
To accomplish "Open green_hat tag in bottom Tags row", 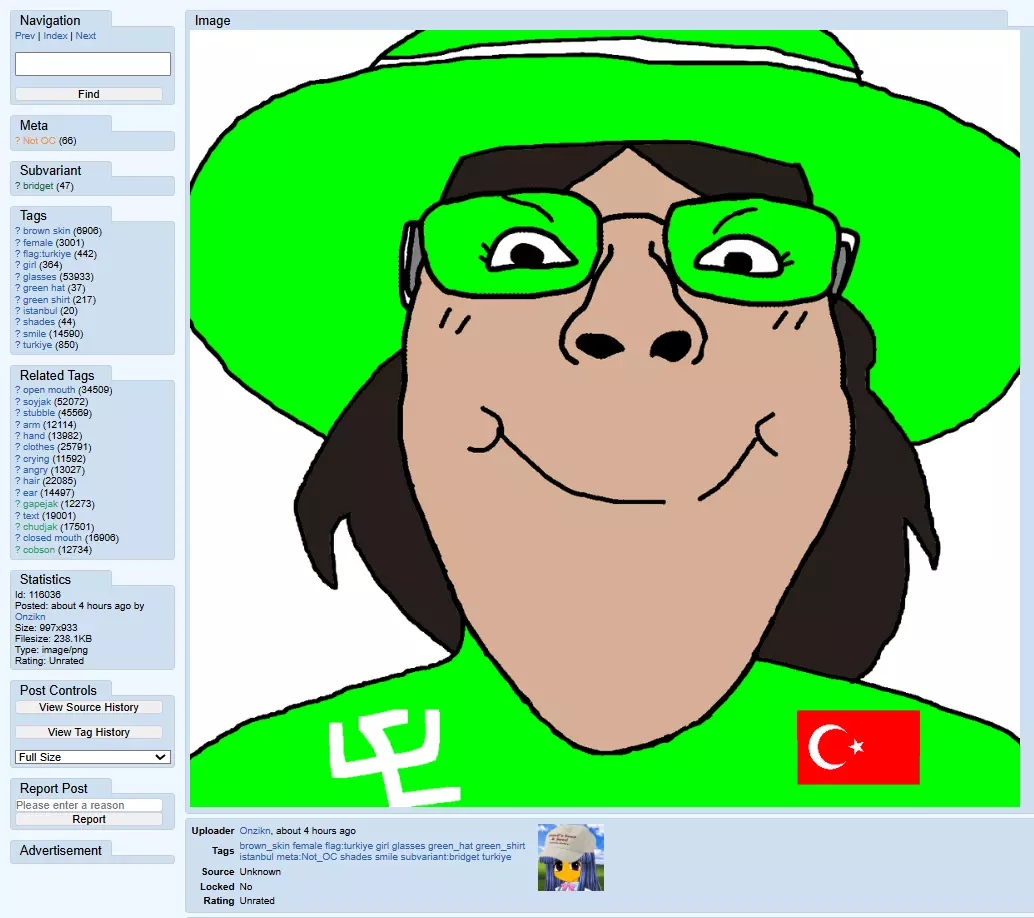I will coord(450,846).
